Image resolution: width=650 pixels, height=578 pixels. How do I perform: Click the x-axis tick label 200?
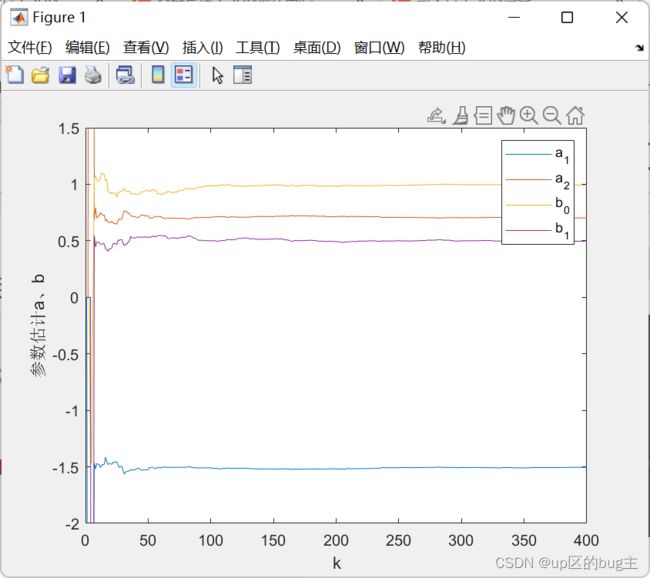(x=336, y=540)
